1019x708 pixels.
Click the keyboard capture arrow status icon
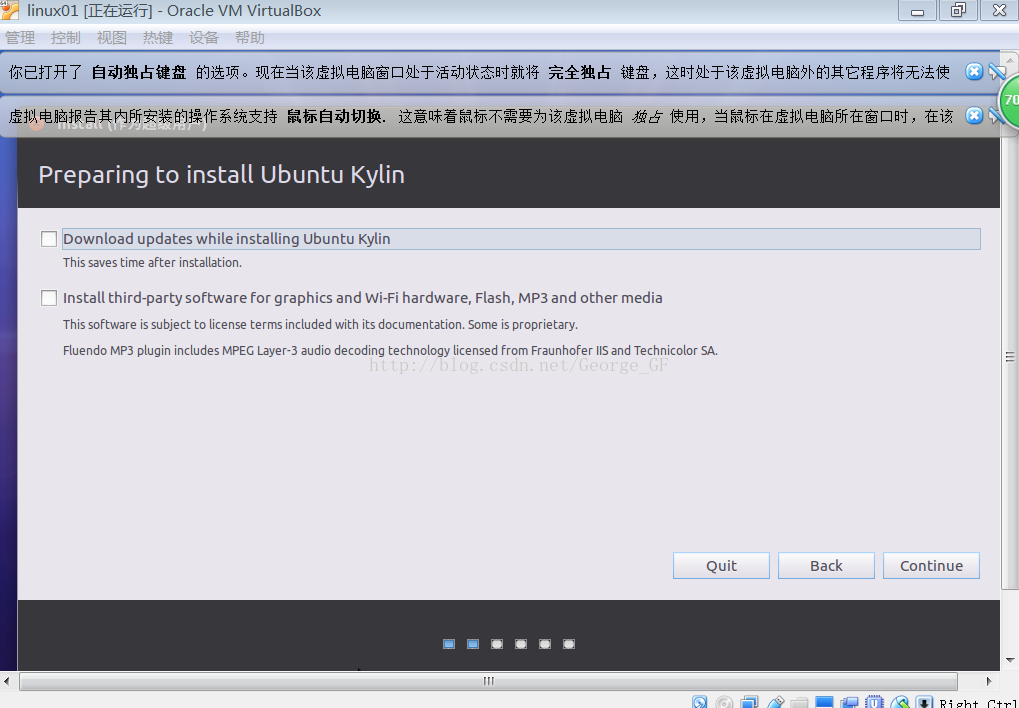pyautogui.click(x=924, y=702)
